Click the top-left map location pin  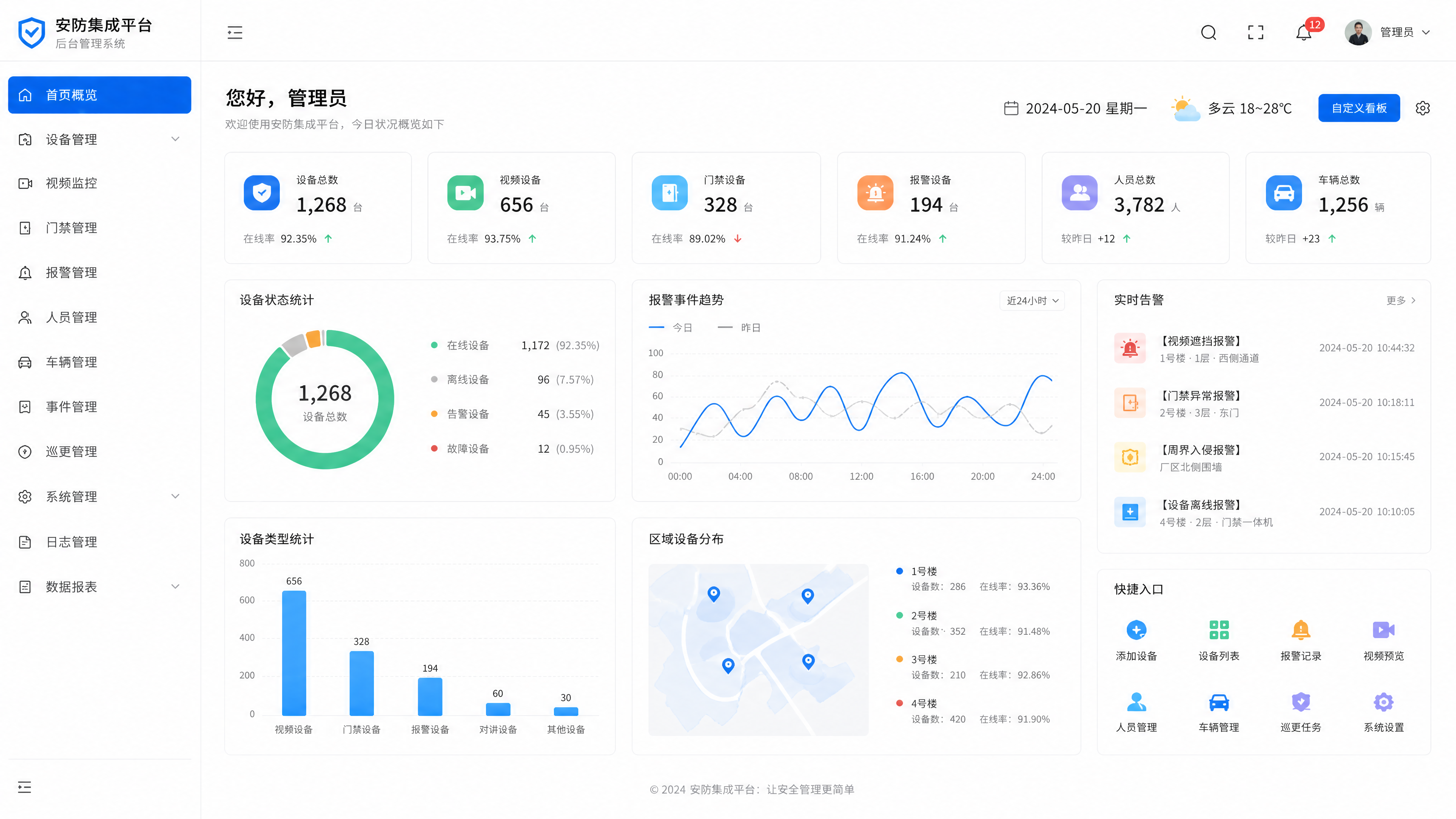point(714,594)
